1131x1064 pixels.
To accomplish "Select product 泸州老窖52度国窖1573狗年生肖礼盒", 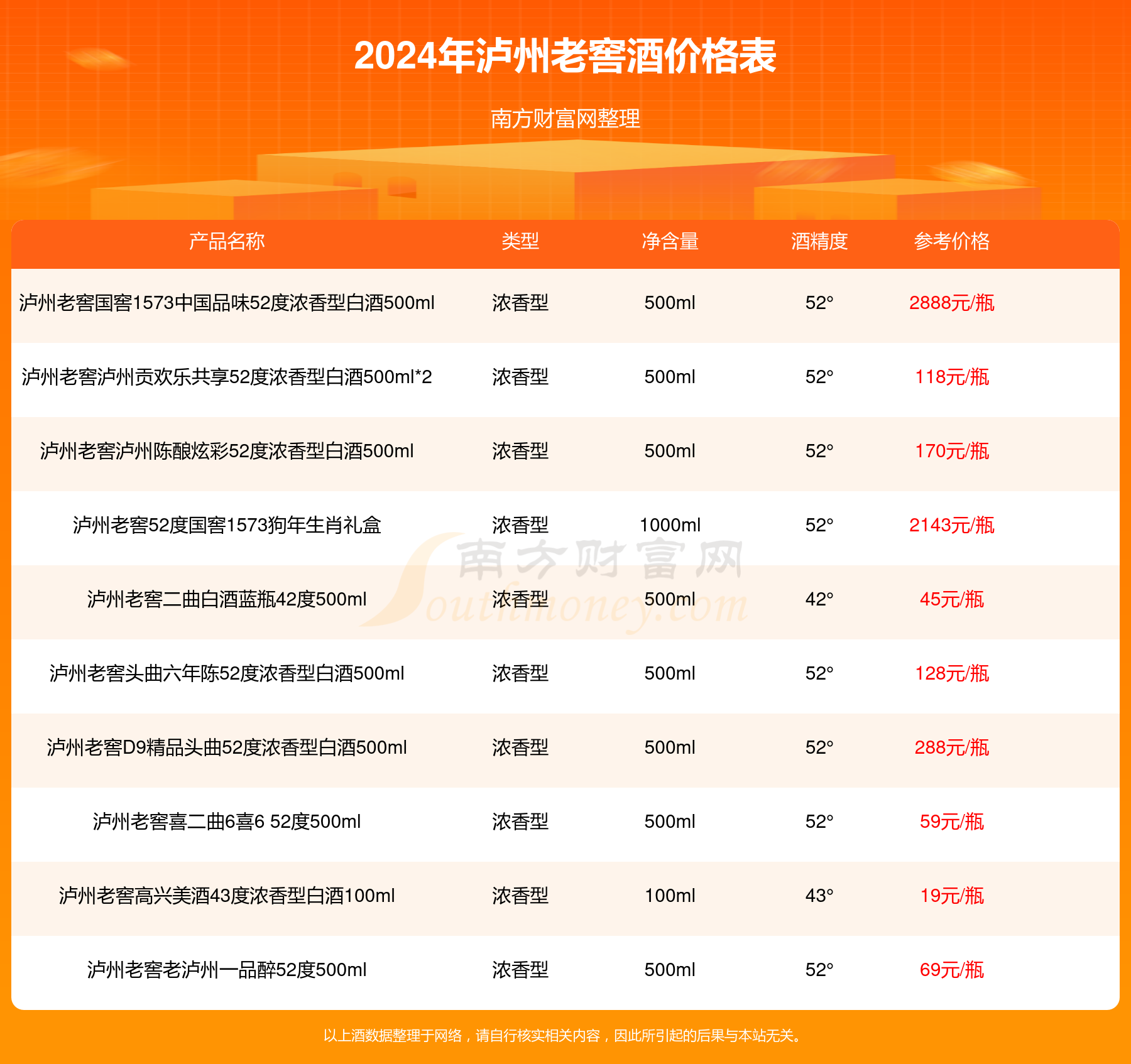I will click(x=227, y=525).
